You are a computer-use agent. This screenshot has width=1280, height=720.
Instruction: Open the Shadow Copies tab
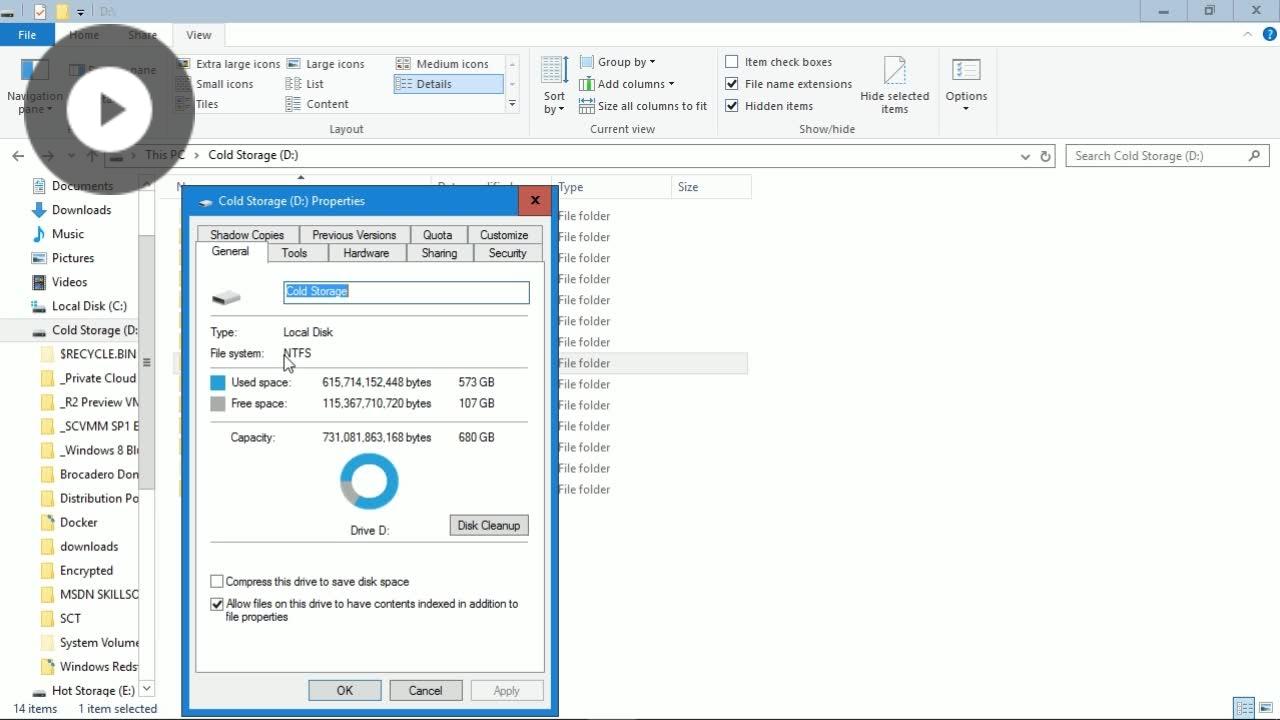coord(247,235)
